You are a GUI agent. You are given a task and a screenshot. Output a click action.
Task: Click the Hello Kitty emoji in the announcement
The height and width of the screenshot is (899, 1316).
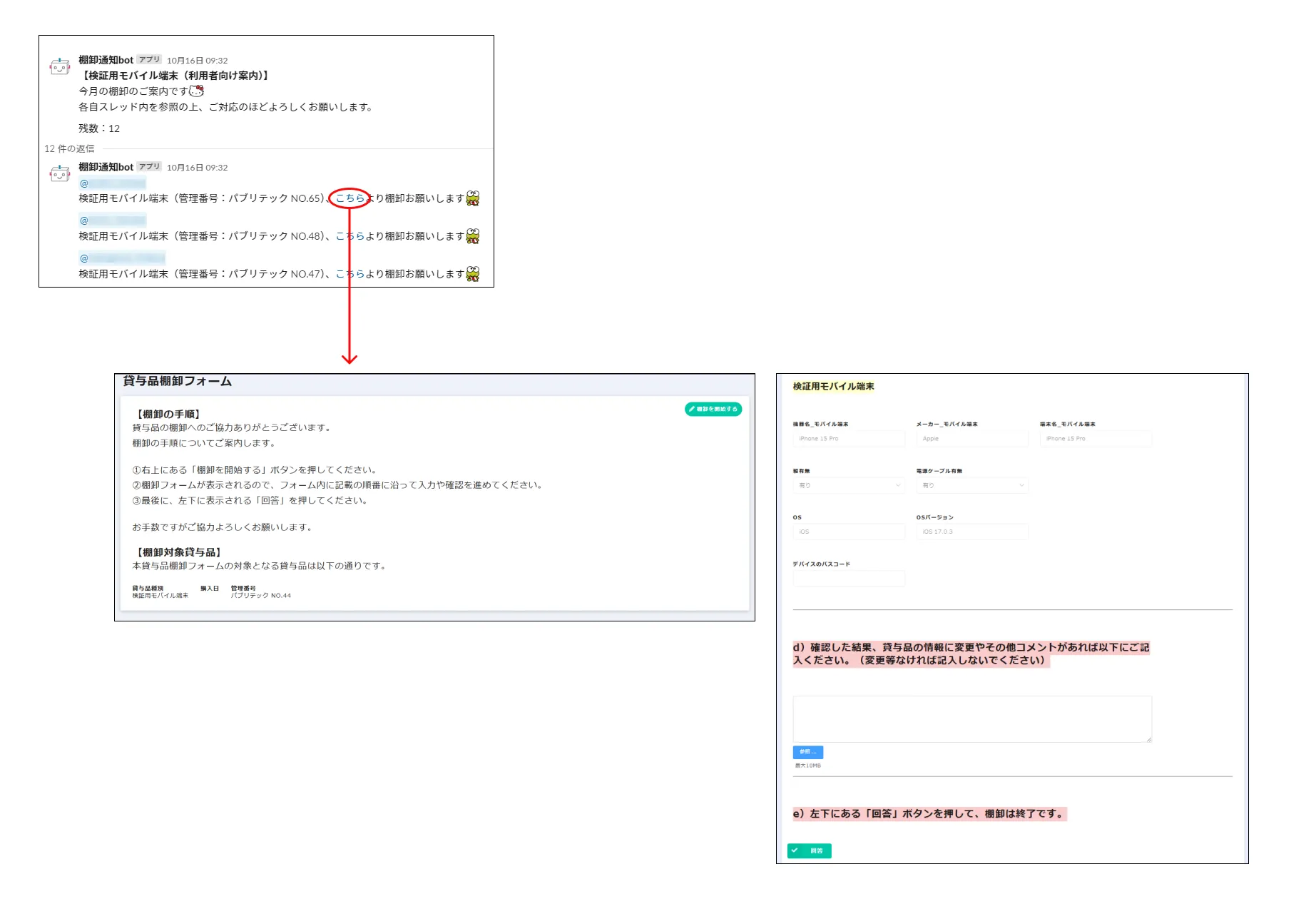click(x=196, y=91)
